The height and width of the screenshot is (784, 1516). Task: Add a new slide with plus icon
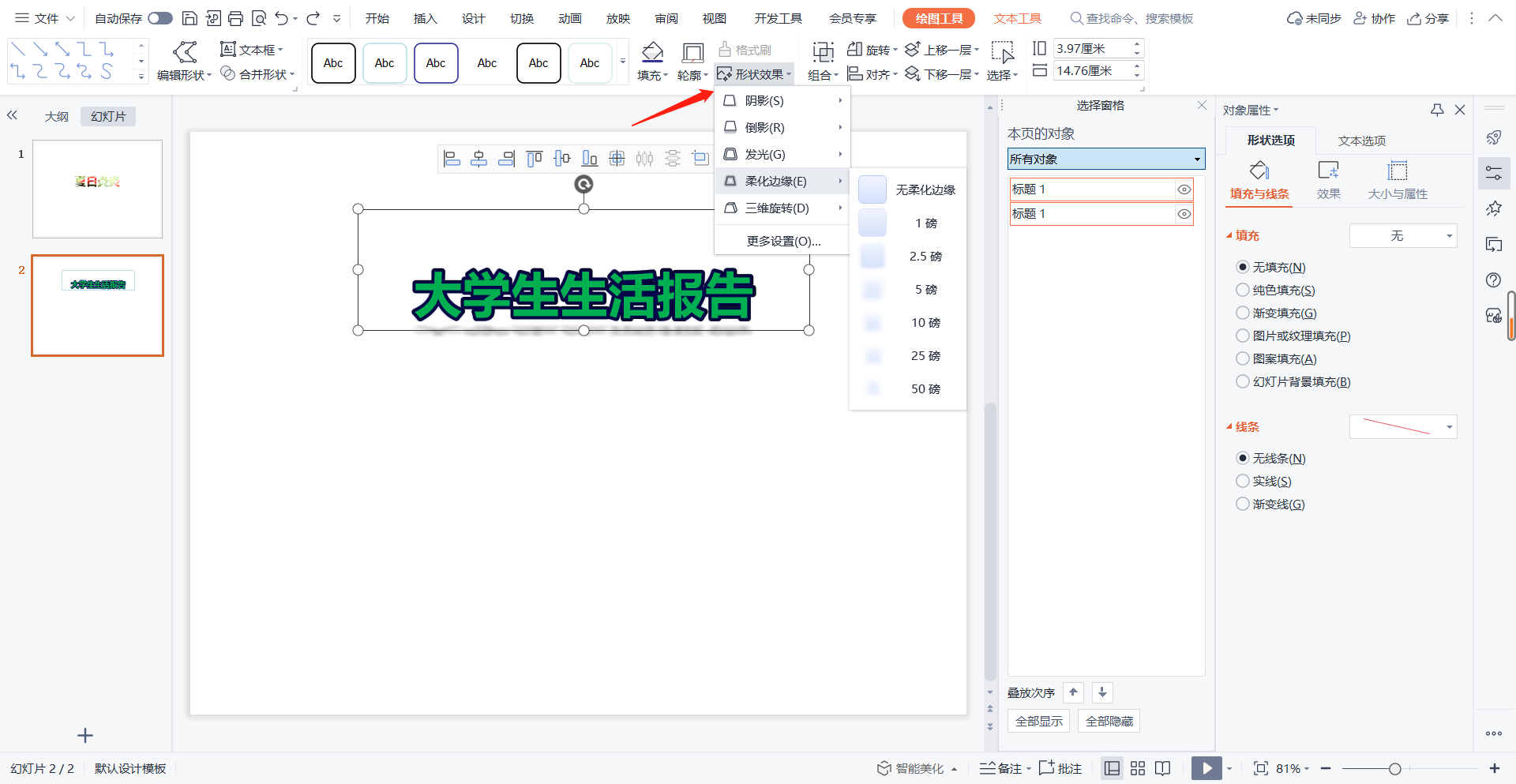[85, 736]
